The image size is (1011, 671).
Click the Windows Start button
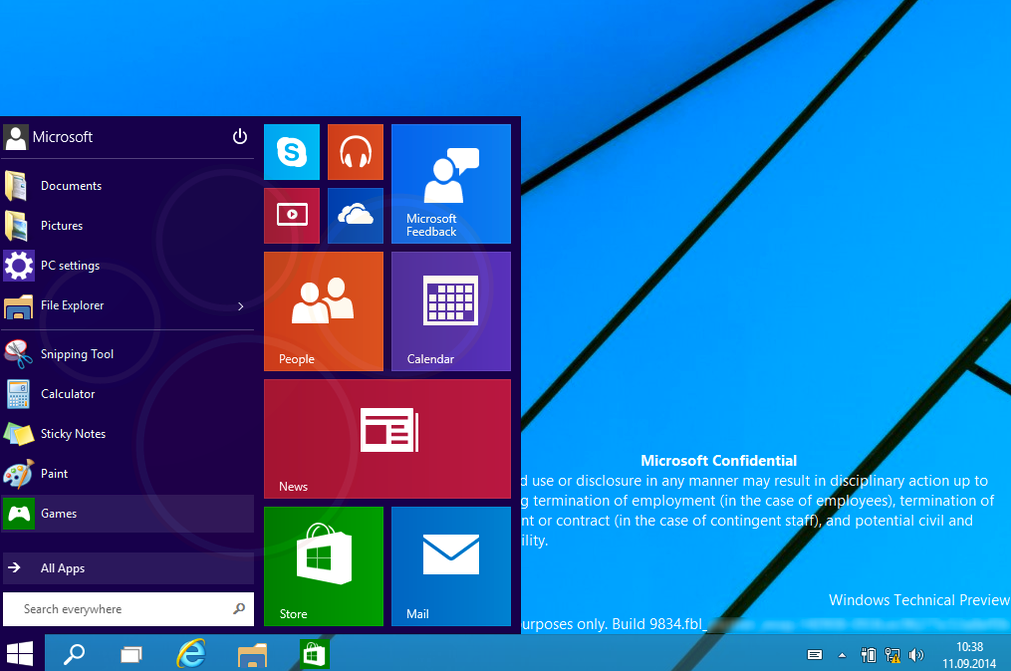click(21, 654)
